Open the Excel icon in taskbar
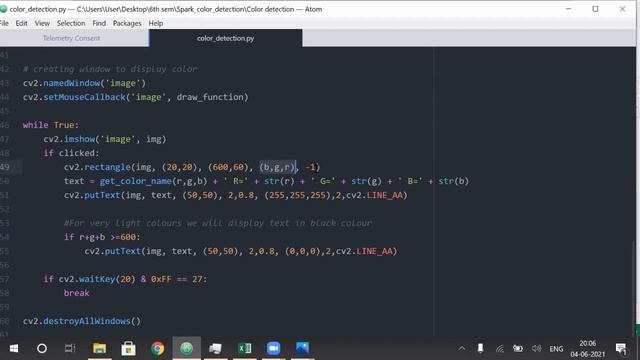Viewport: 640px width, 360px height. [x=244, y=348]
